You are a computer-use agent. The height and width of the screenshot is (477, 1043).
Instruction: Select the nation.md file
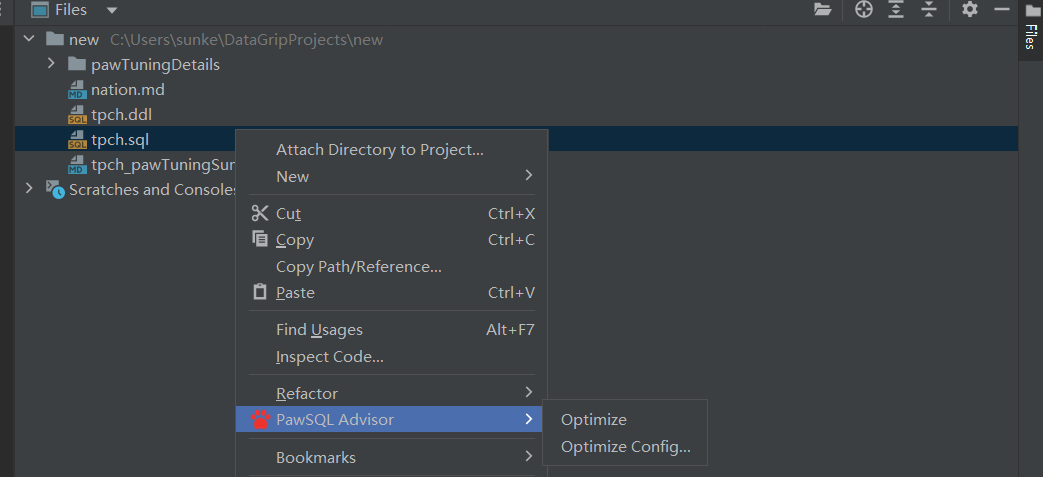pos(127,90)
